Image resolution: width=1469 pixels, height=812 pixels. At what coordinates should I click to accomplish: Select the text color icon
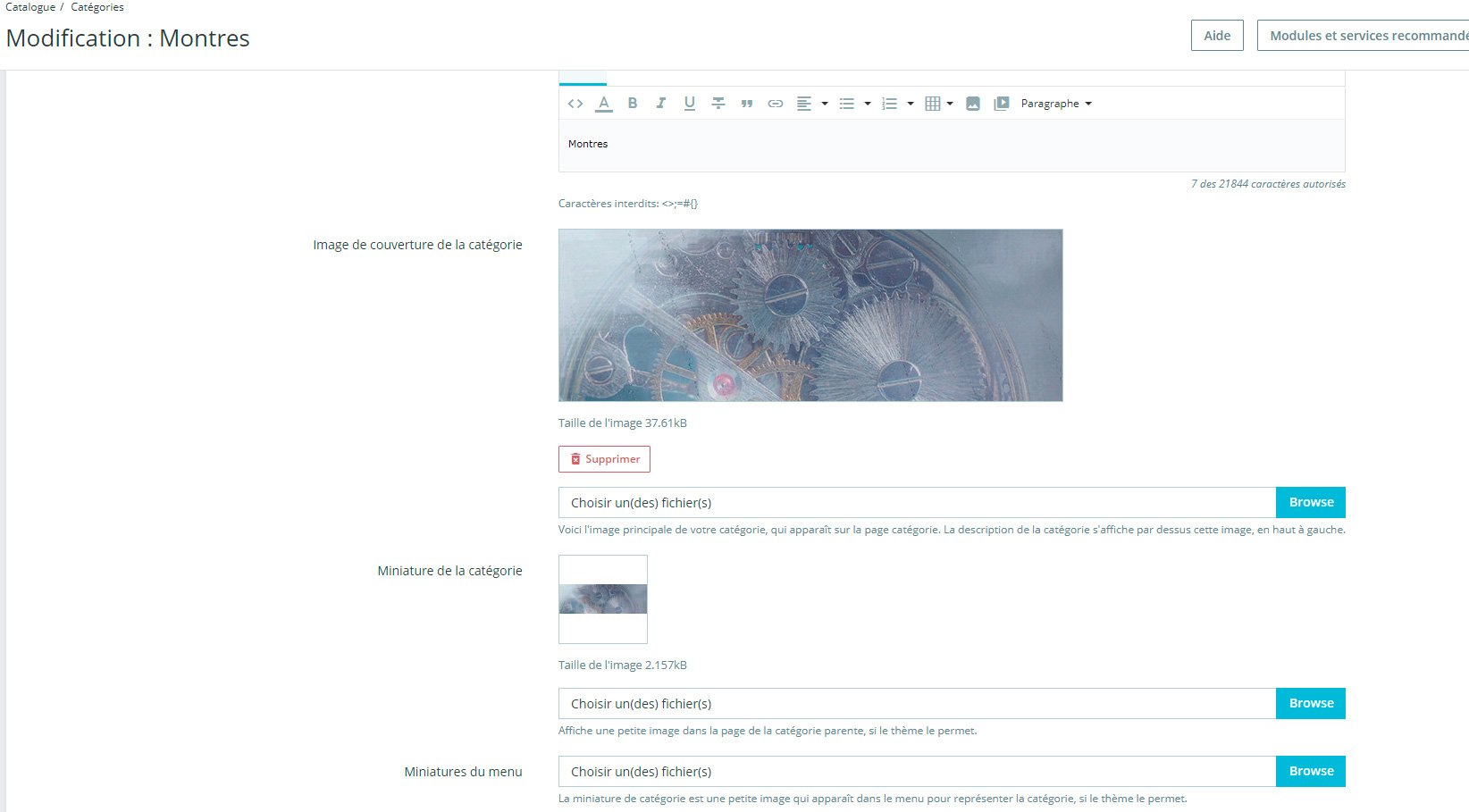click(x=604, y=104)
